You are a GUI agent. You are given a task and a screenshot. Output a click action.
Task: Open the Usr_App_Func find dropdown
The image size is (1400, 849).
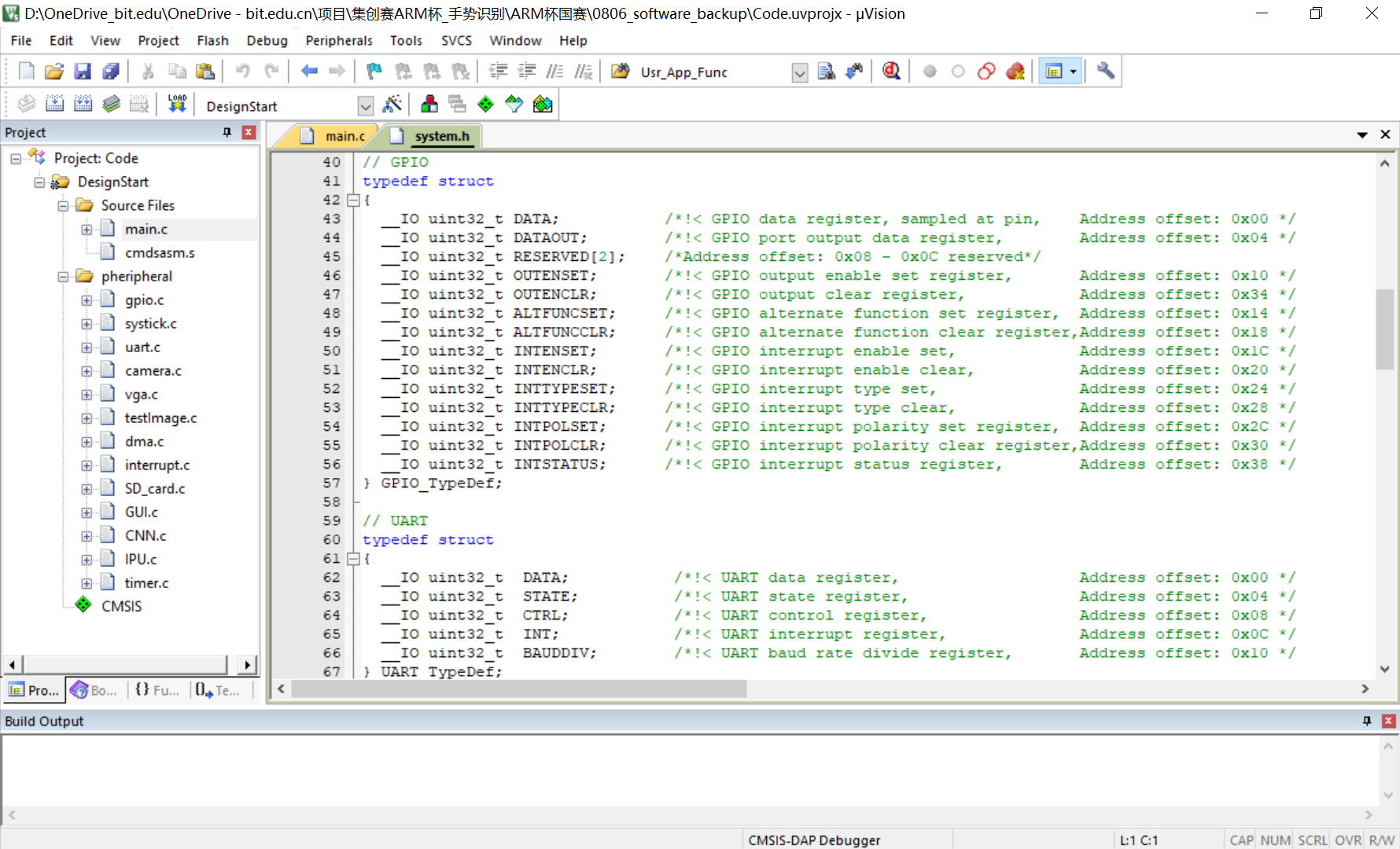click(x=800, y=72)
